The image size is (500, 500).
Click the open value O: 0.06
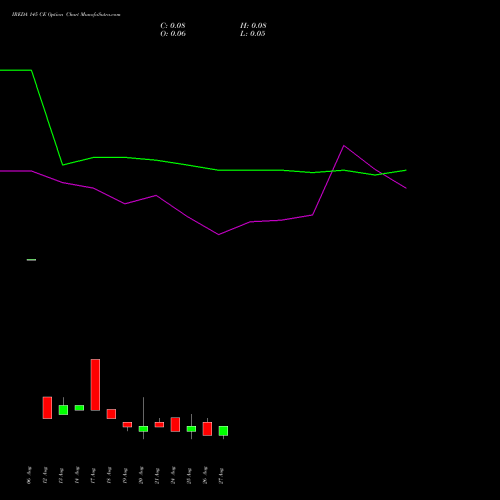173,34
